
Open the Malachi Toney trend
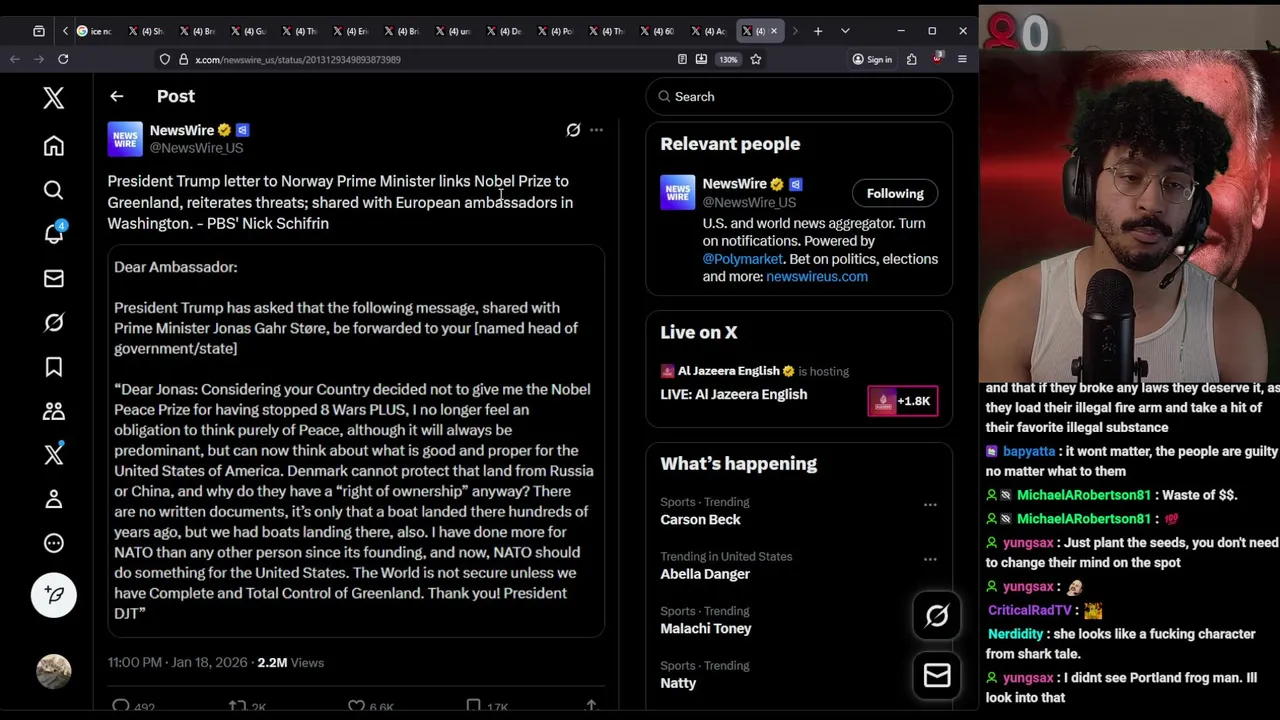(x=706, y=629)
